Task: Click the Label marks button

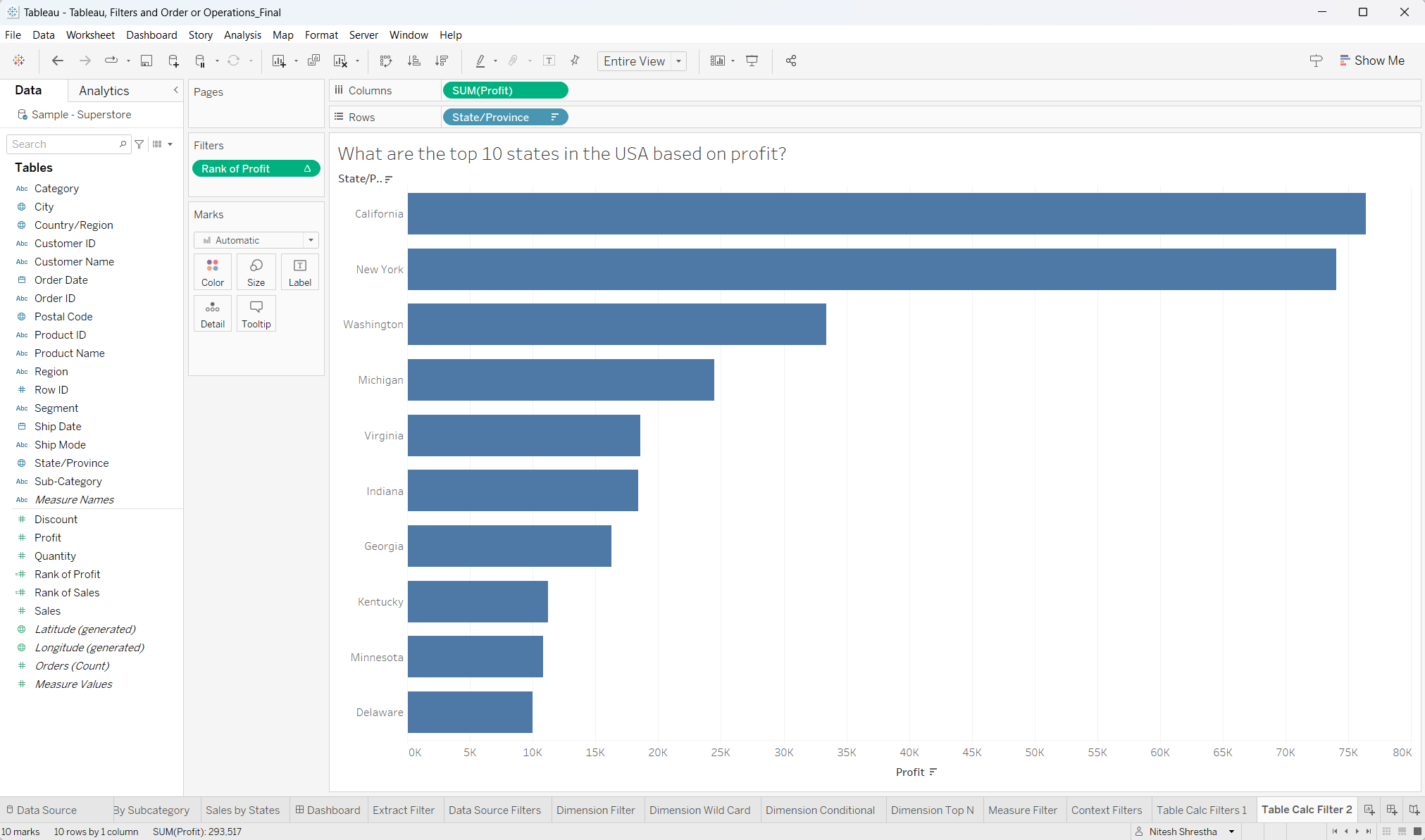Action: (x=299, y=272)
